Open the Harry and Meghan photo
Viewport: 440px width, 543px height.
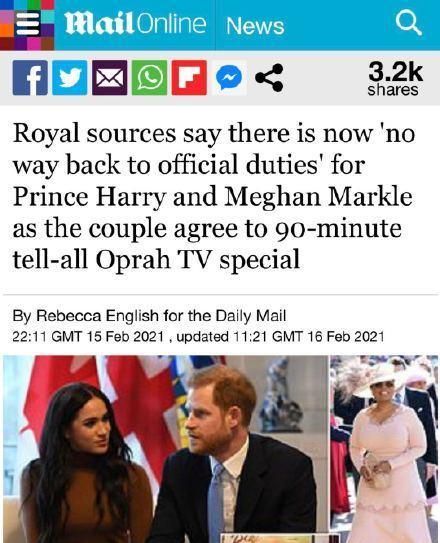(x=165, y=449)
